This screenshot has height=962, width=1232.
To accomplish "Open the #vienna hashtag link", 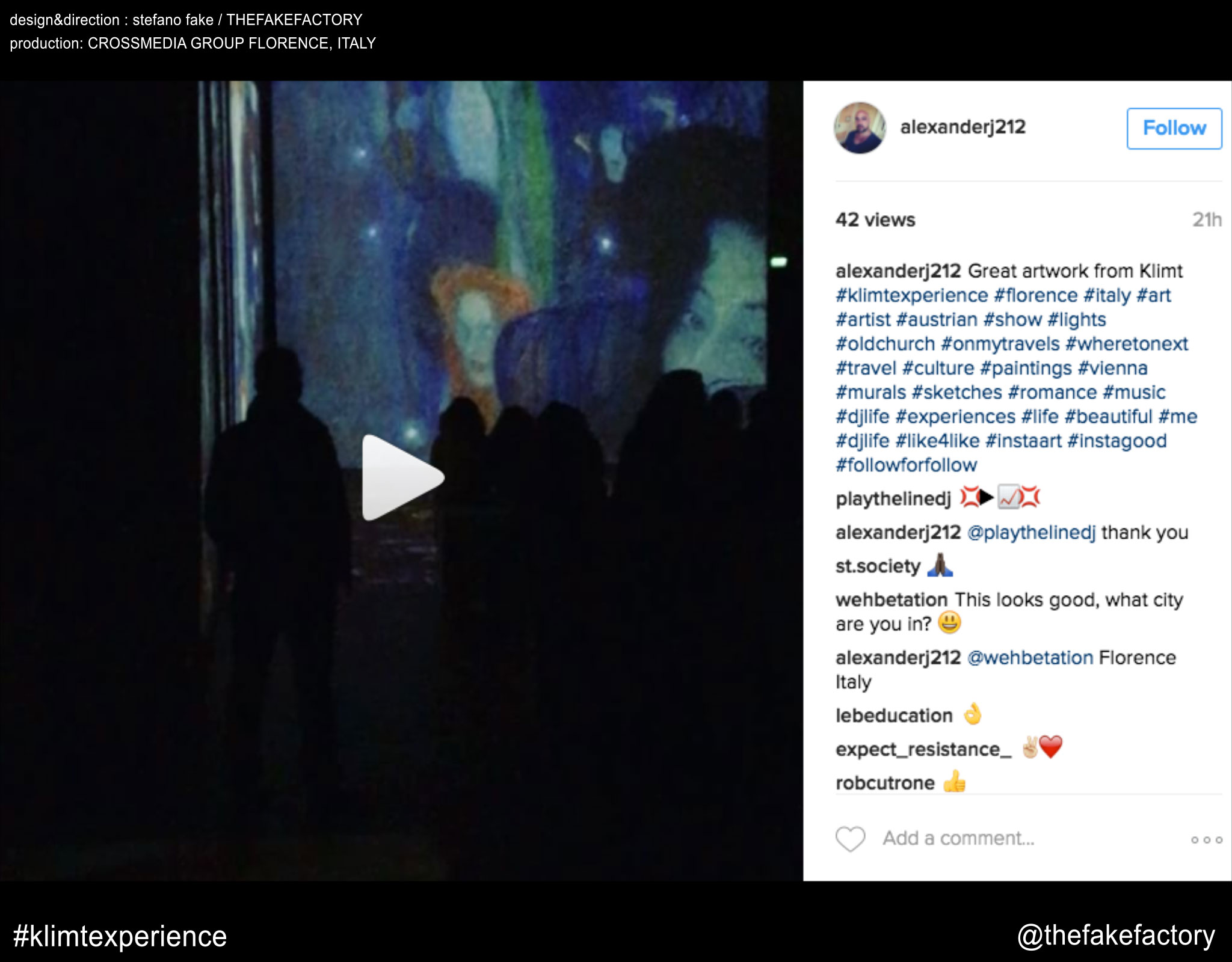I will [x=1113, y=368].
